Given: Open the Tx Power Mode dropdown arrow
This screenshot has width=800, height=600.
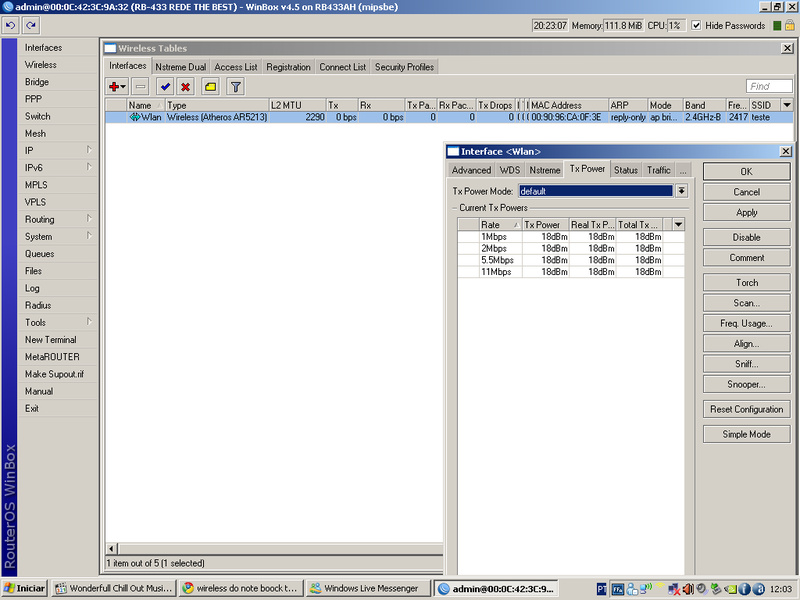Looking at the screenshot, I should point(681,191).
